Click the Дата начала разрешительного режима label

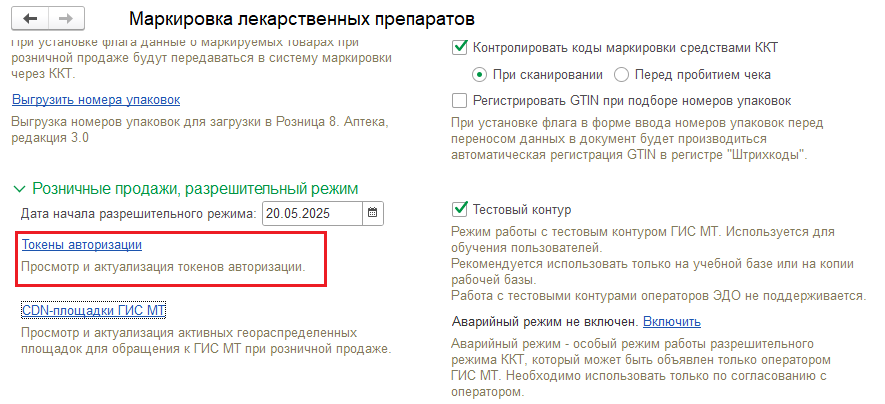tap(139, 214)
